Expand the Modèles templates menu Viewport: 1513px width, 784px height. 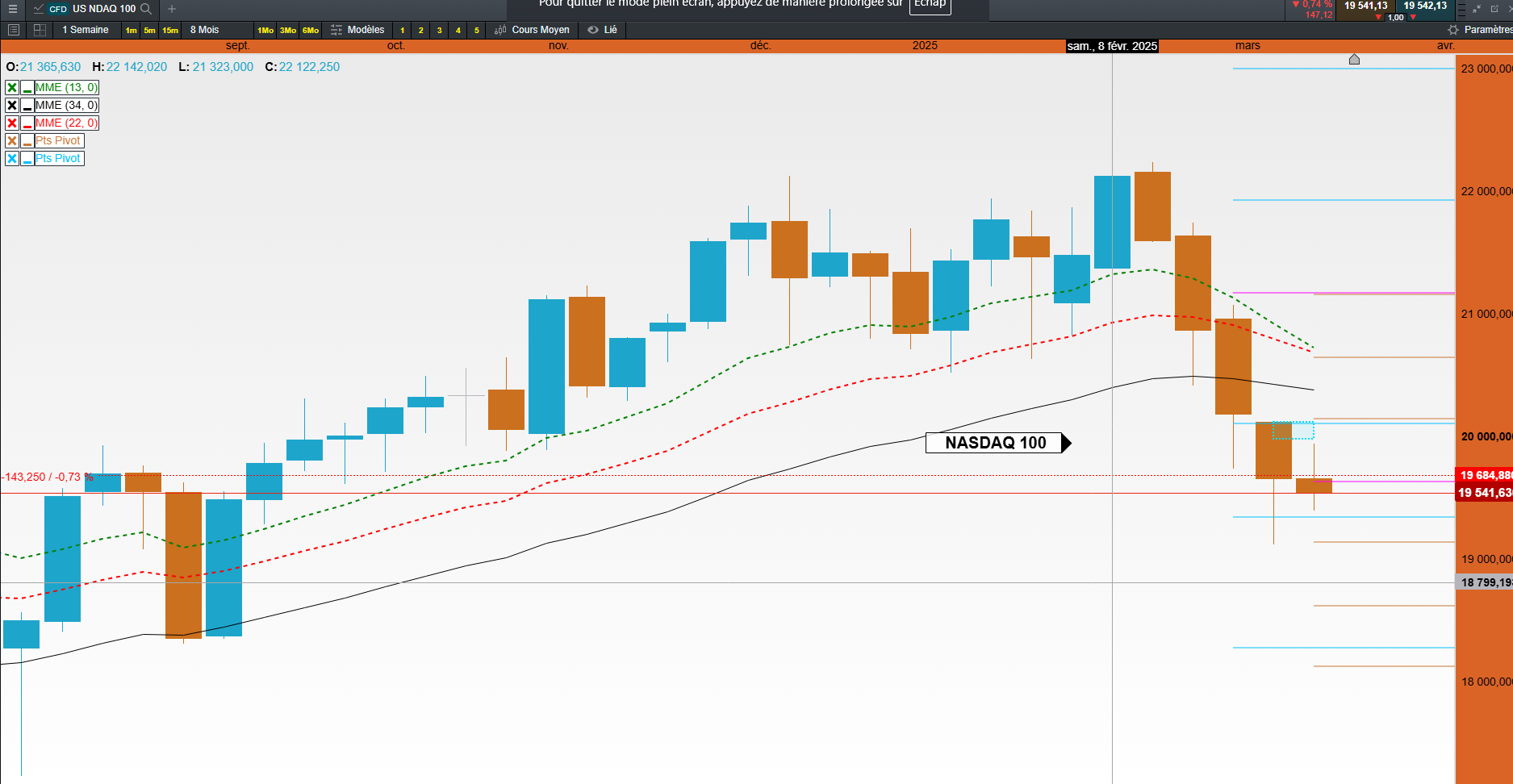pos(357,30)
